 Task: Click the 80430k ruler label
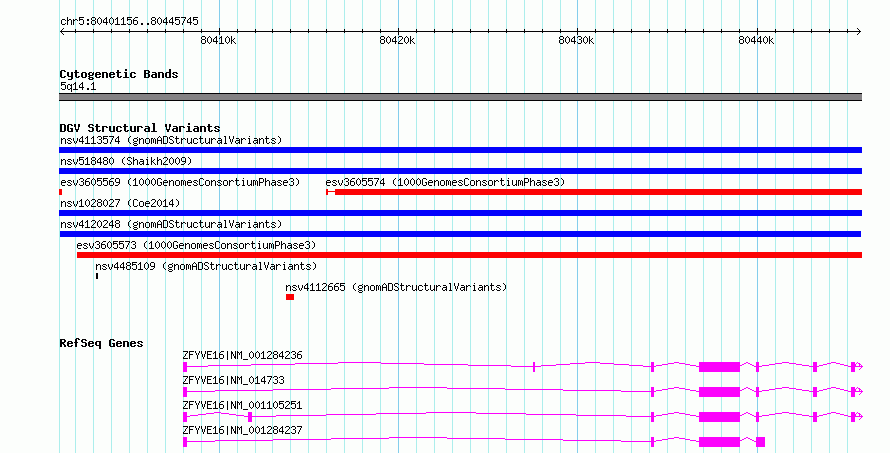pos(576,40)
